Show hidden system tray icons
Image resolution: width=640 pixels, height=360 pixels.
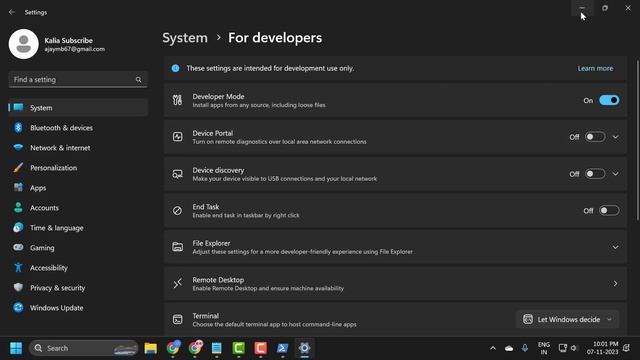(x=493, y=348)
